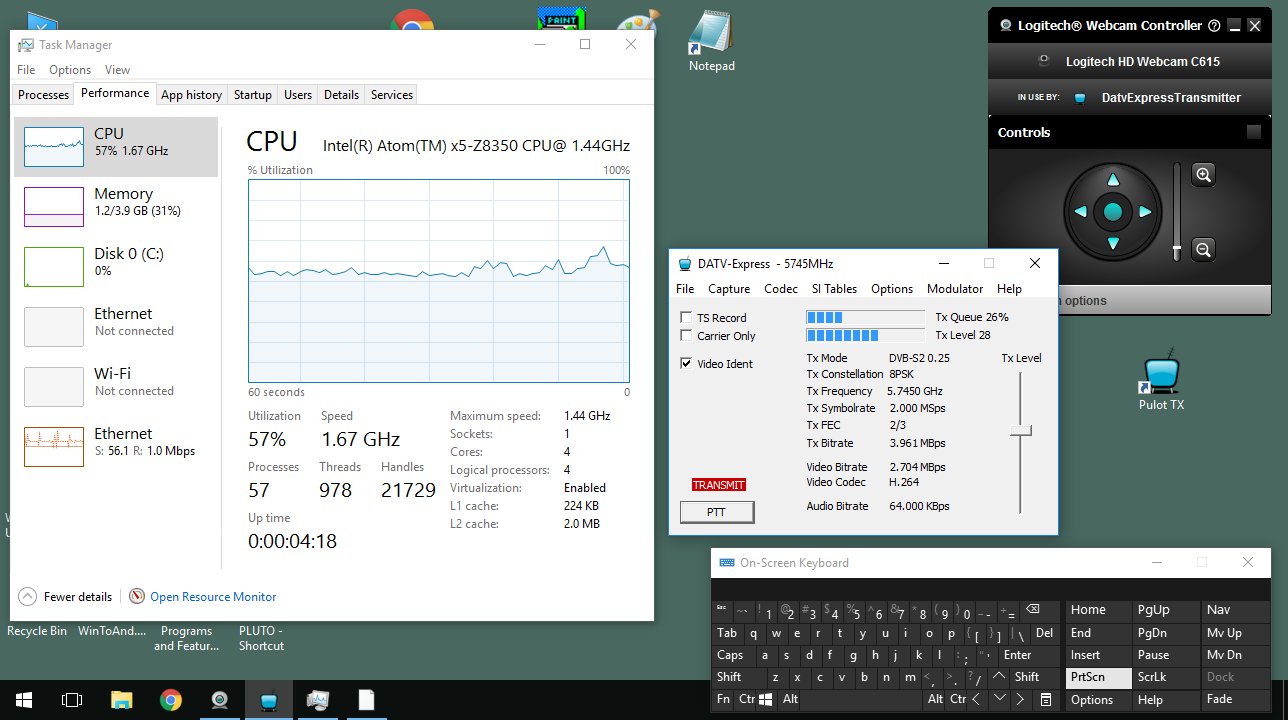Image resolution: width=1288 pixels, height=720 pixels.
Task: Switch to the webcam app on the taskbar
Action: 219,700
